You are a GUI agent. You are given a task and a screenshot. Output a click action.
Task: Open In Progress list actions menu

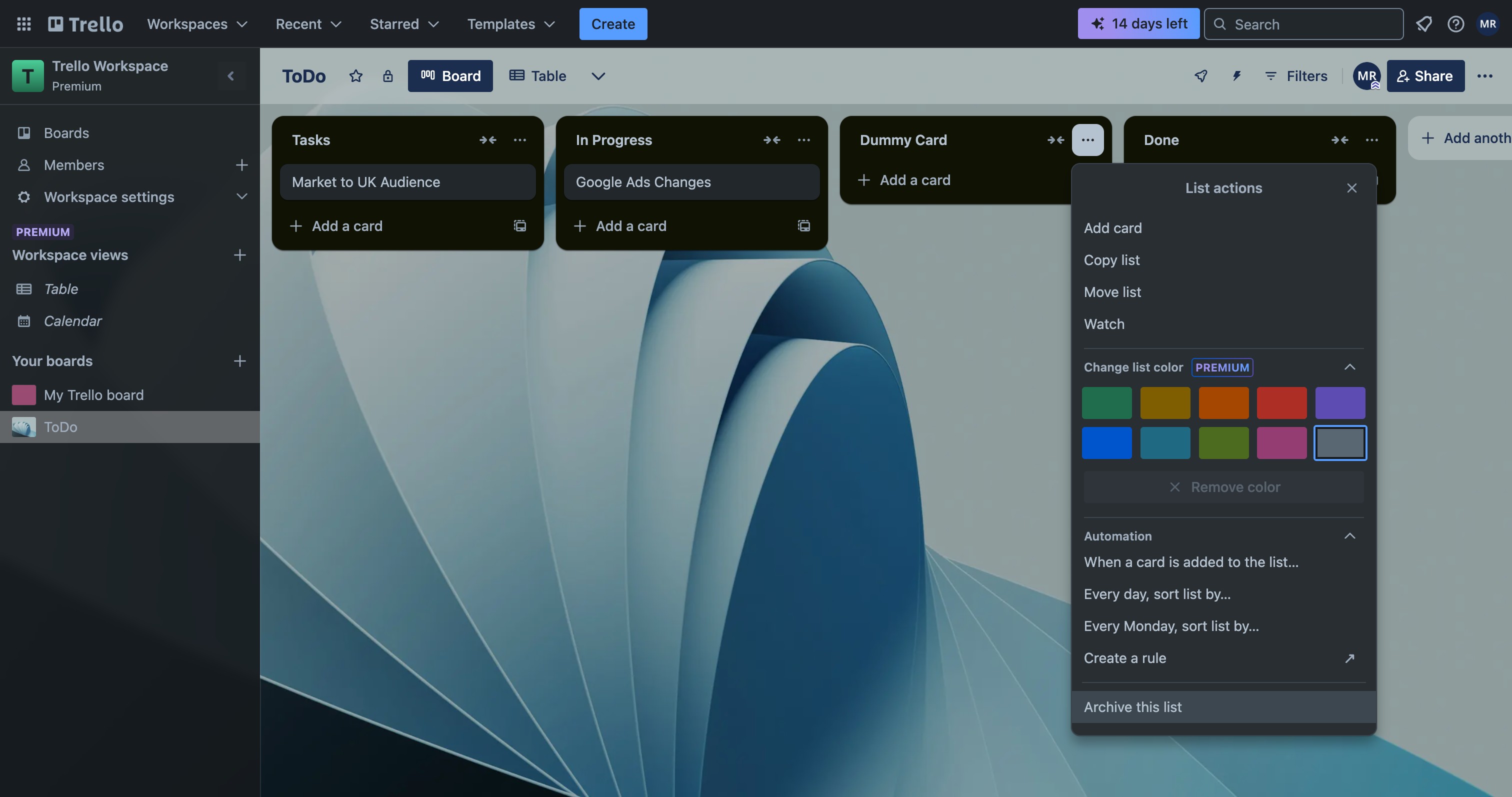(x=803, y=139)
